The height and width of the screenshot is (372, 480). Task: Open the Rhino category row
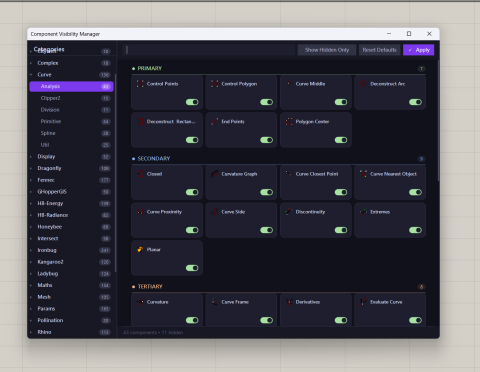[x=71, y=332]
